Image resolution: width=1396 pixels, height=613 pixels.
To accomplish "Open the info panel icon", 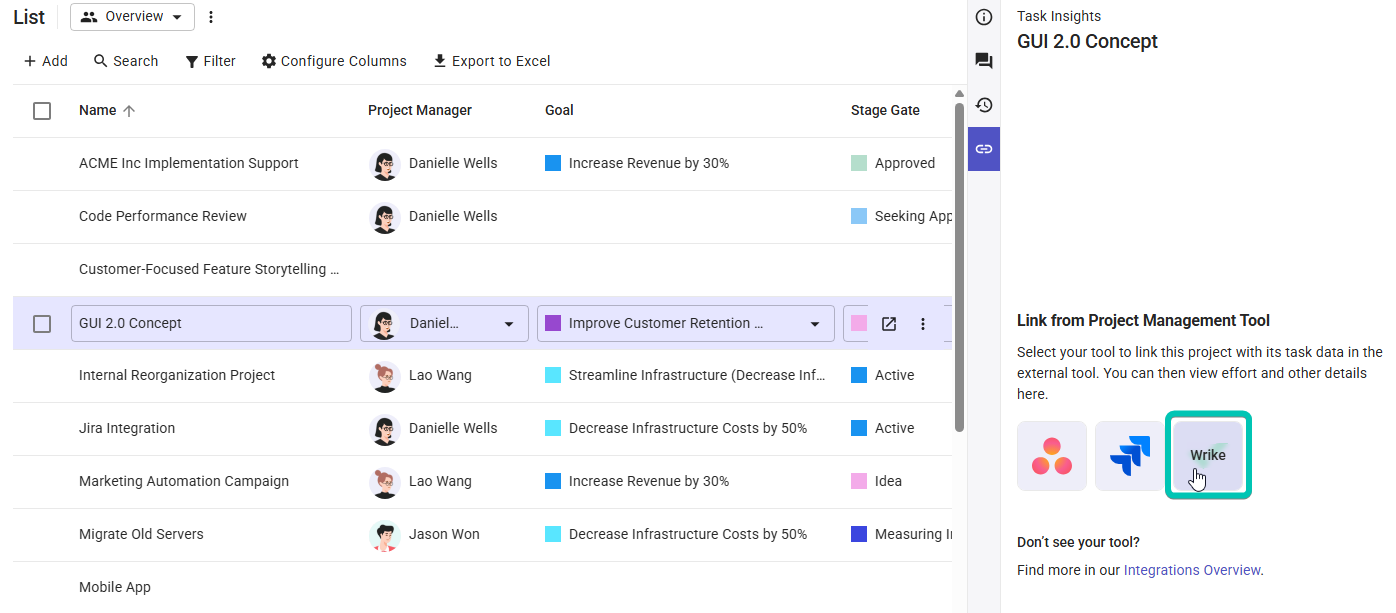I will [984, 17].
